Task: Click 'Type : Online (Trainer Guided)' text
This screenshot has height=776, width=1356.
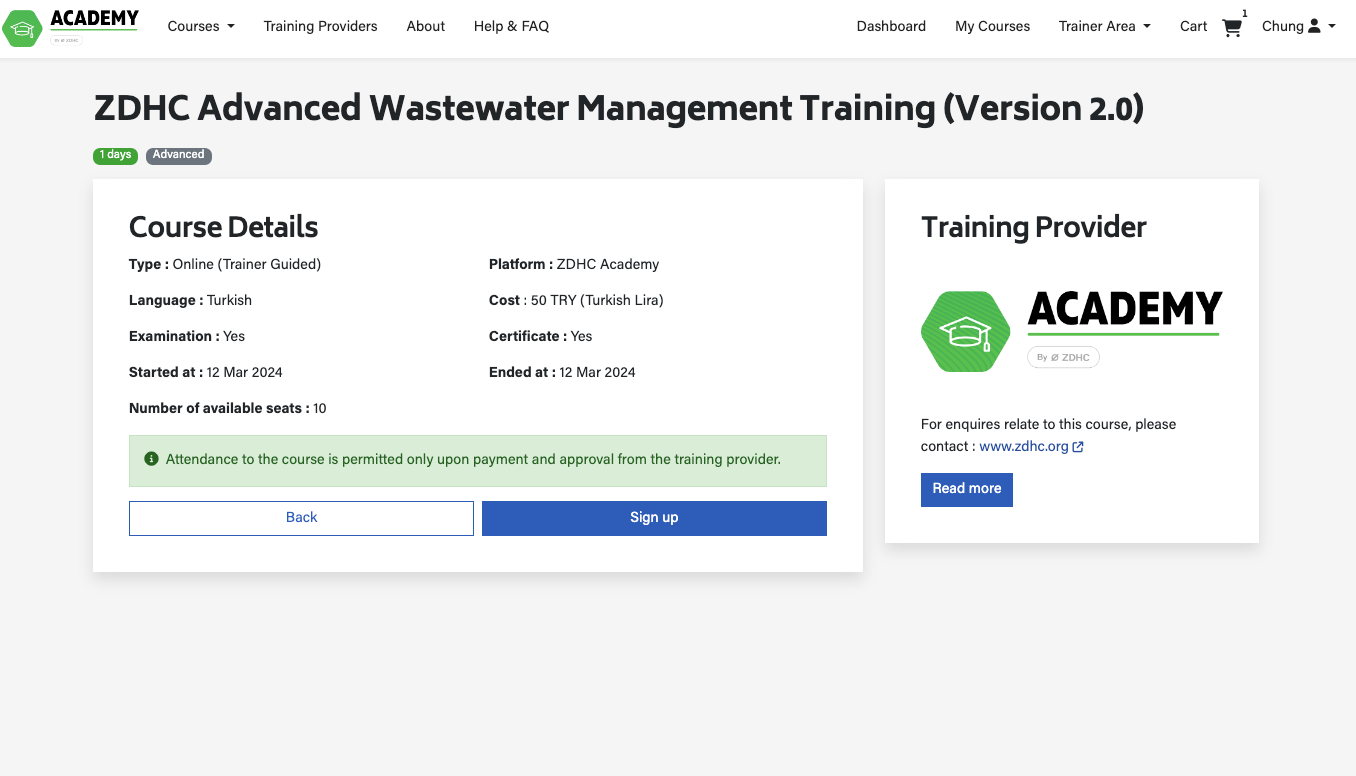Action: click(x=225, y=264)
